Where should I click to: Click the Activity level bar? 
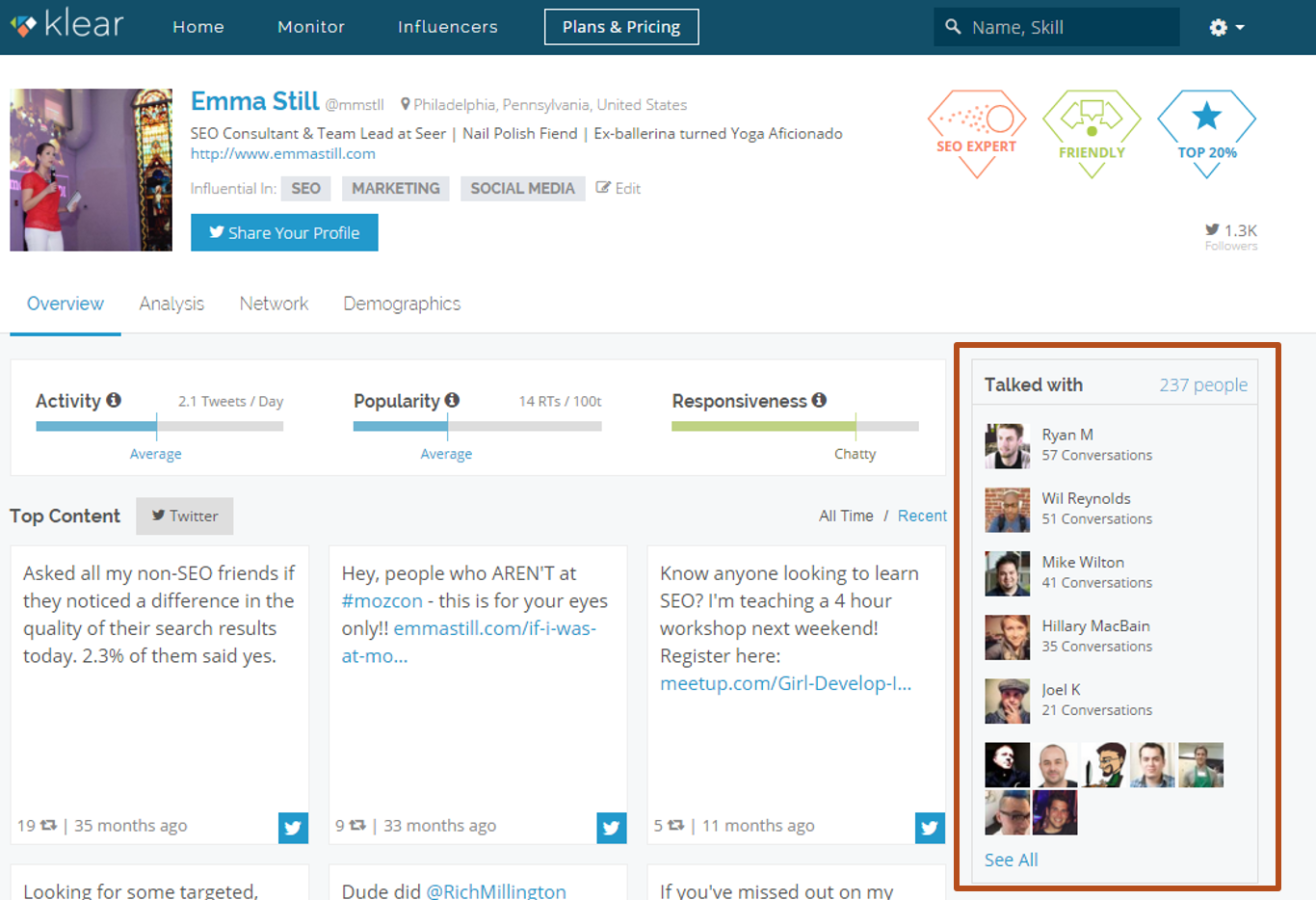pos(159,426)
